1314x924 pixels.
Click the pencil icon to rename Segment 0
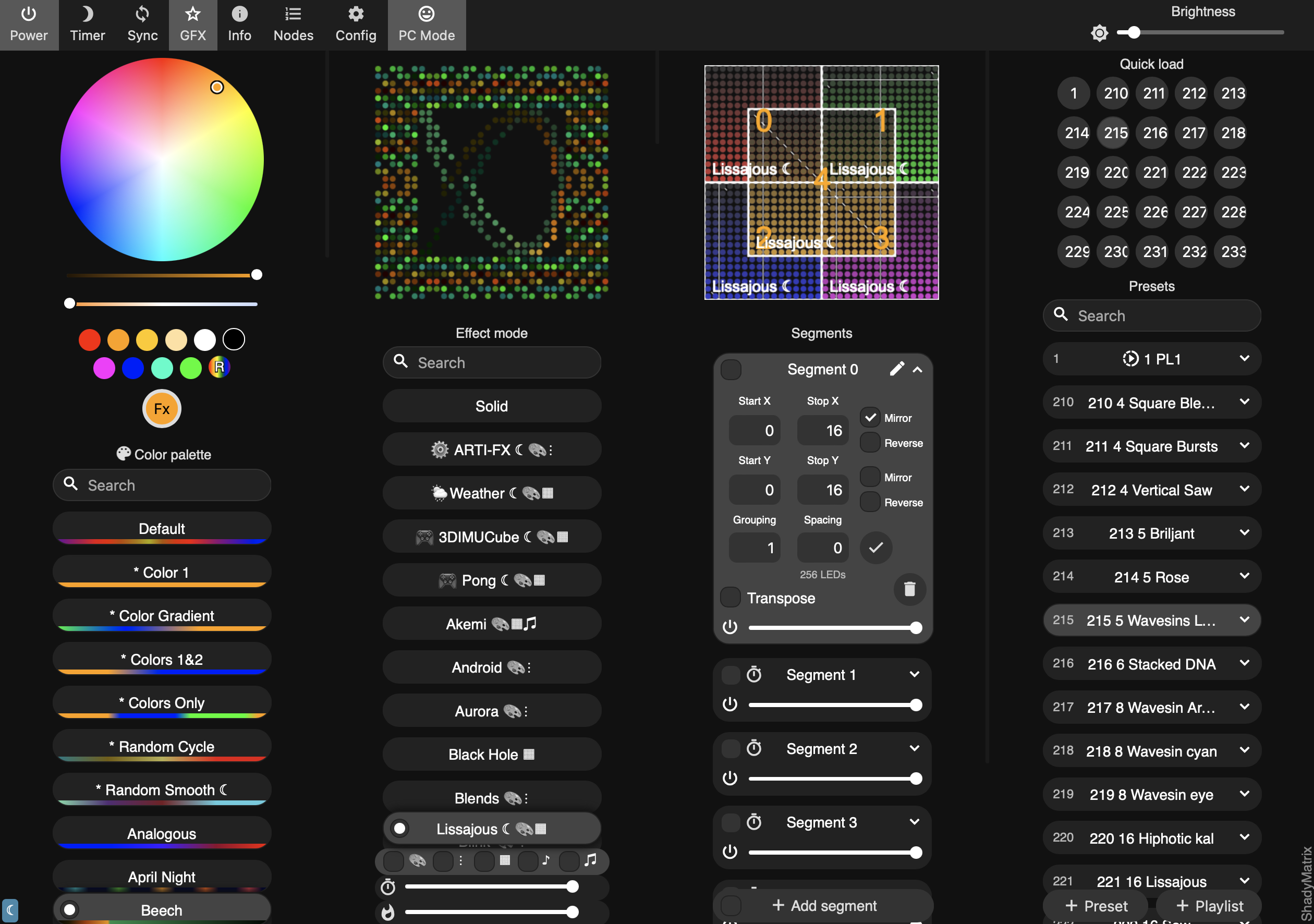click(x=896, y=369)
